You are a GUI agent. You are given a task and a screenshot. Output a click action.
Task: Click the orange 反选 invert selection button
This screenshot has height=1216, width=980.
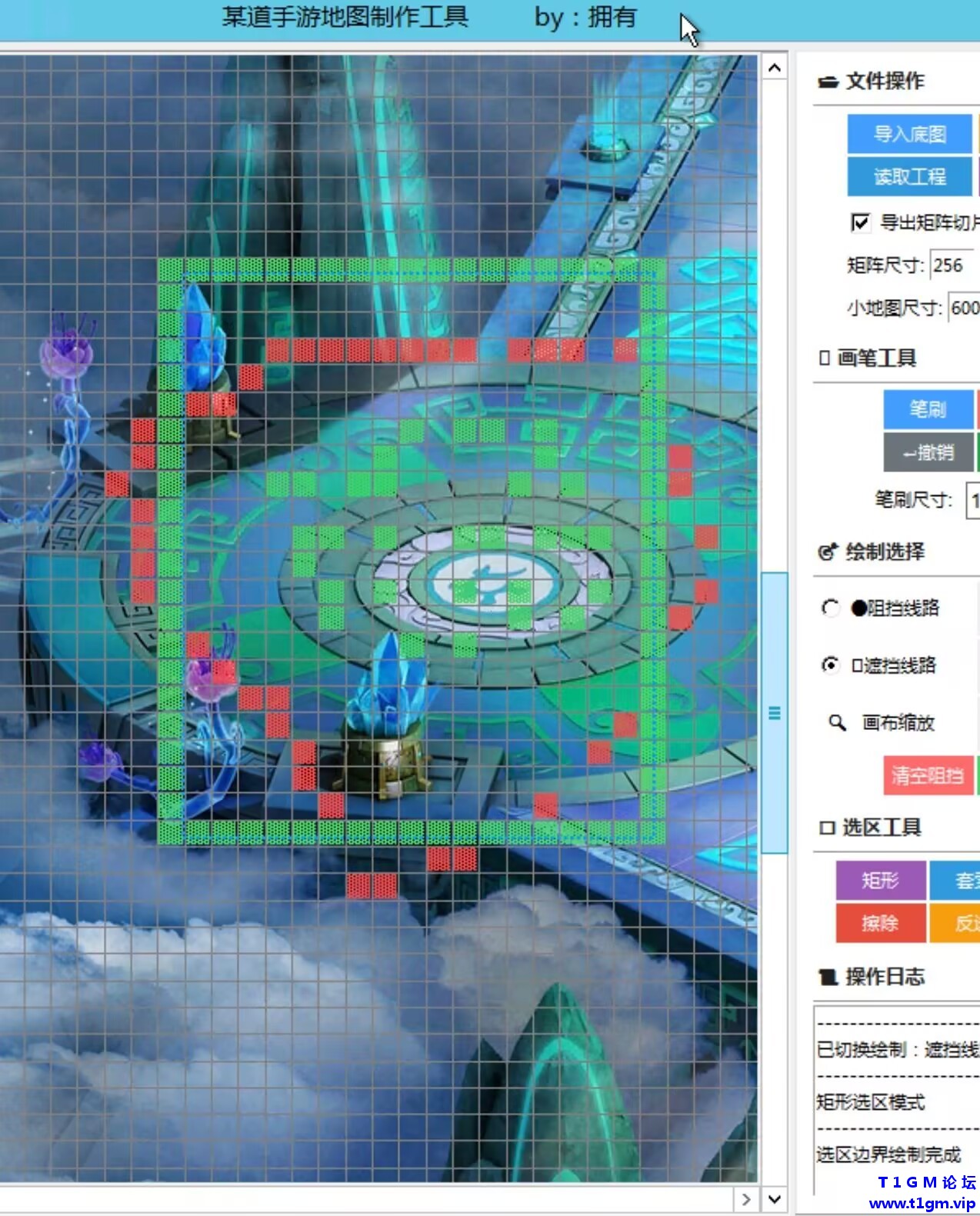(955, 922)
